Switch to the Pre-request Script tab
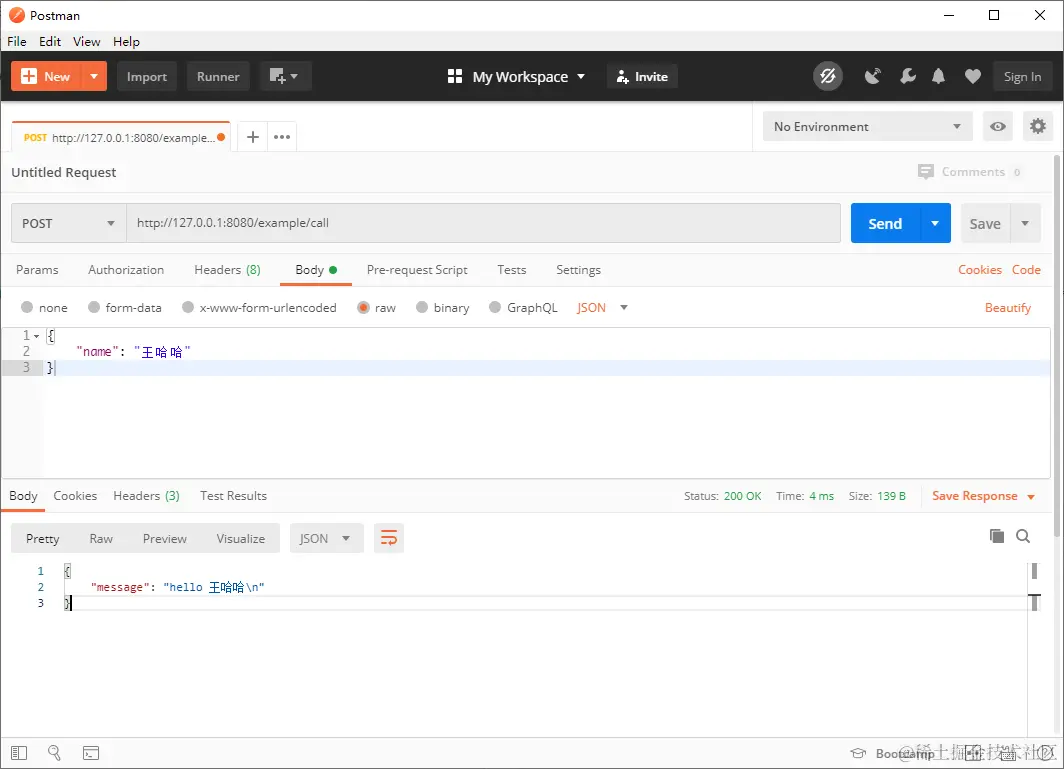Viewport: 1064px width, 769px height. tap(417, 269)
